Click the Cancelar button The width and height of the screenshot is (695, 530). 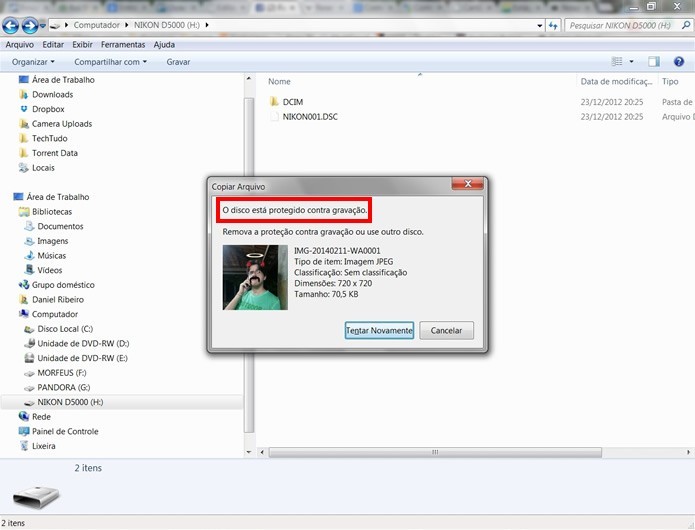click(x=446, y=331)
